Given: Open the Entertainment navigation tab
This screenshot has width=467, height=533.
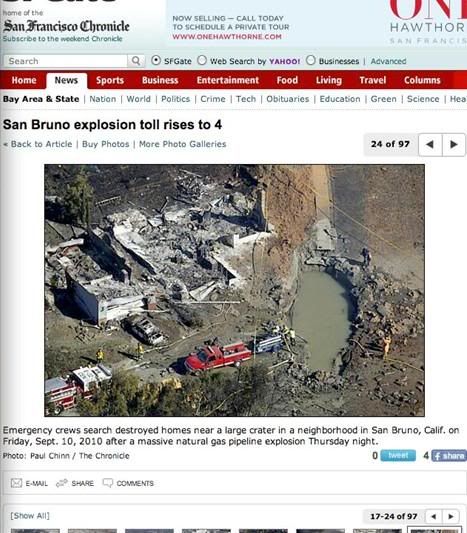Looking at the screenshot, I should 228,80.
